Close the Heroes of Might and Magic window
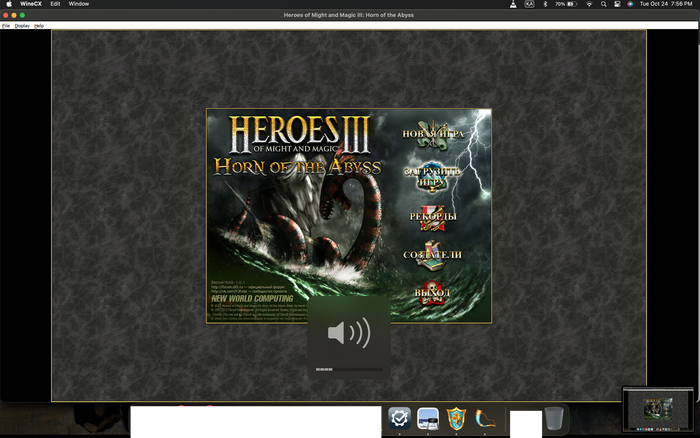 [5, 15]
